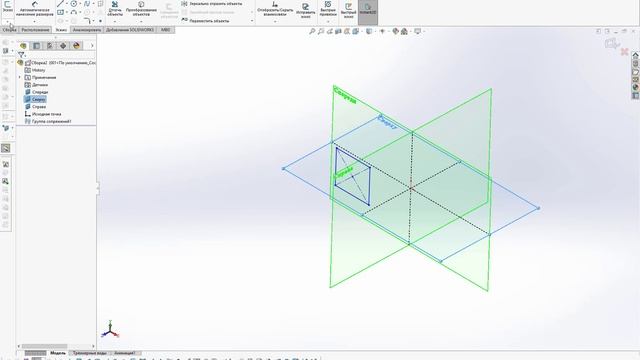Viewport: 640px width, 360px height.
Task: Click Исправить эскиз repair sketch tool
Action: click(x=305, y=10)
